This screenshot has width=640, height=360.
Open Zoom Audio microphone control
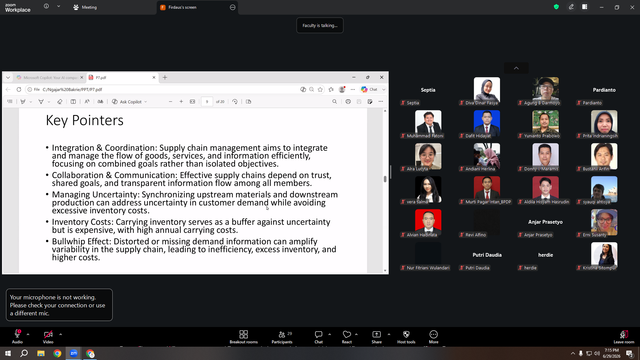[17, 337]
